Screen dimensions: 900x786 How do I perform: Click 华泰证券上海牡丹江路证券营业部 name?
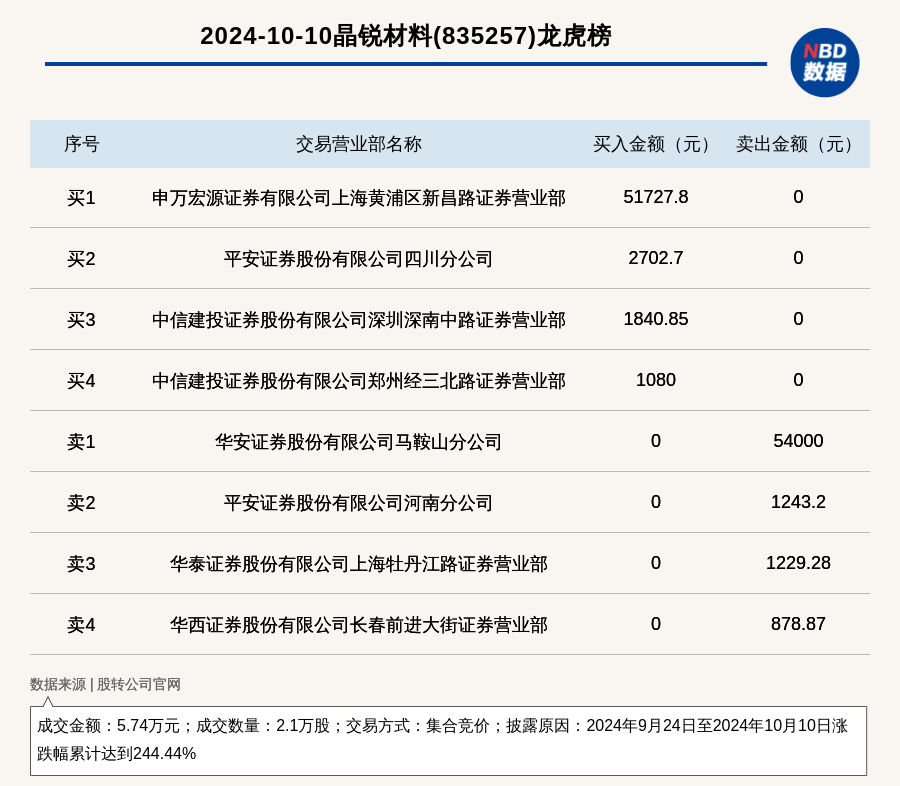click(359, 564)
